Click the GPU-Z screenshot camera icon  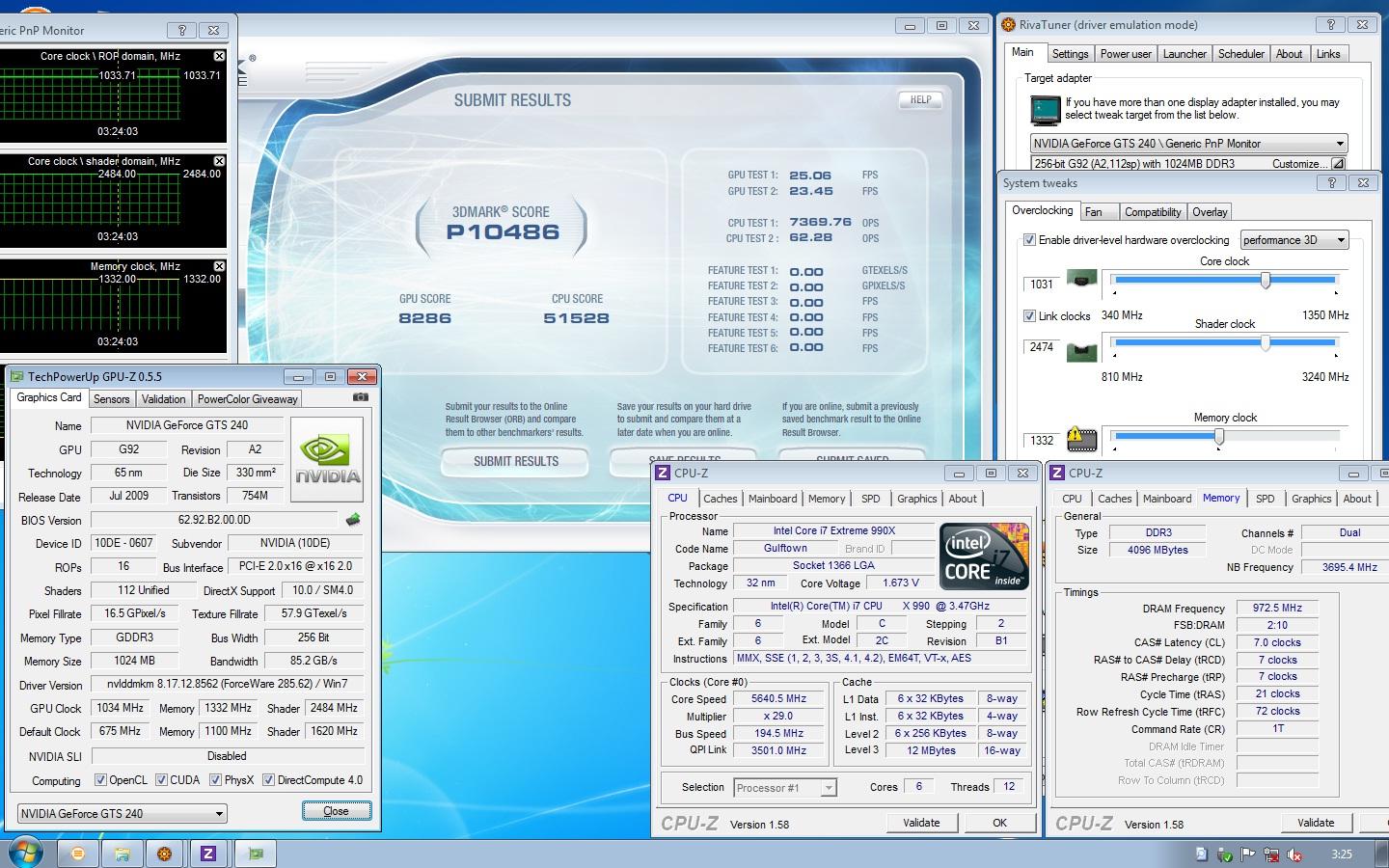pos(360,397)
